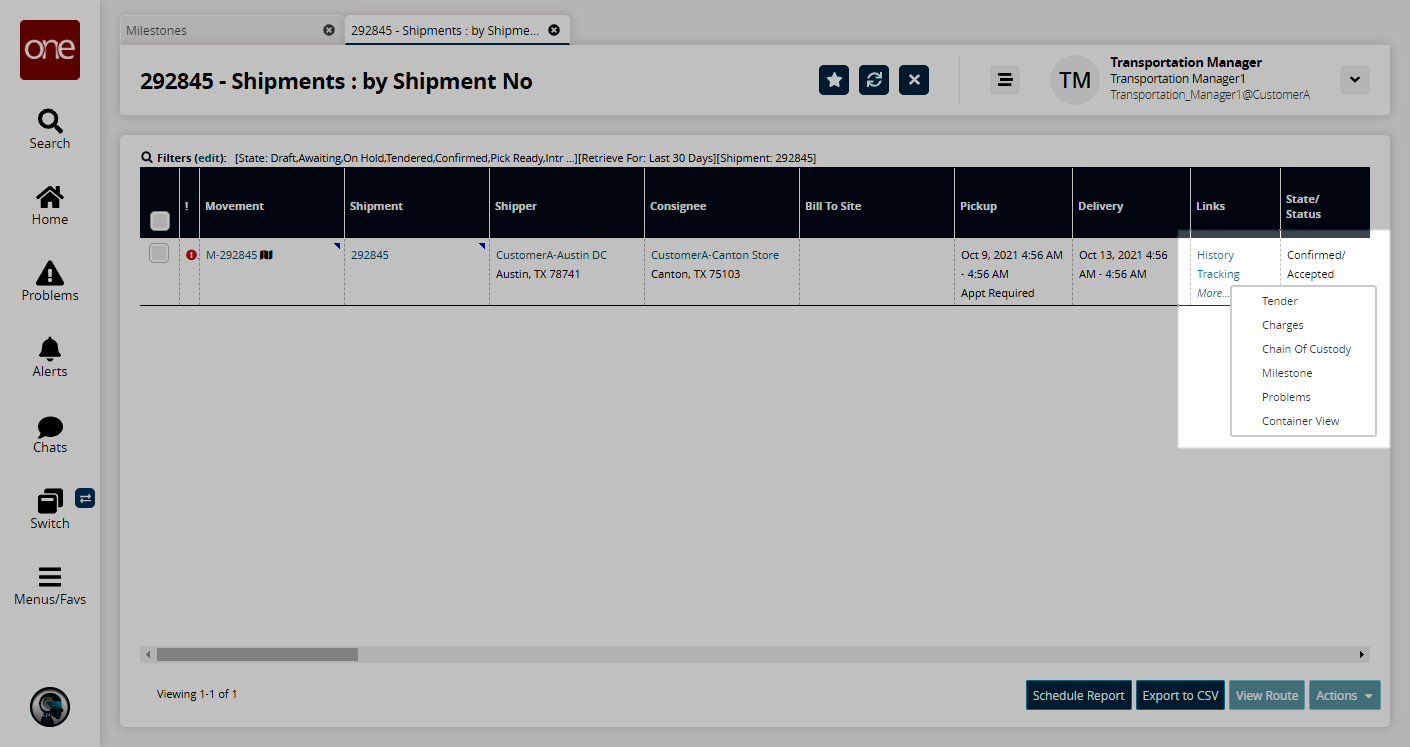Choose Charges from the links menu
Image resolution: width=1410 pixels, height=747 pixels.
pyautogui.click(x=1283, y=325)
